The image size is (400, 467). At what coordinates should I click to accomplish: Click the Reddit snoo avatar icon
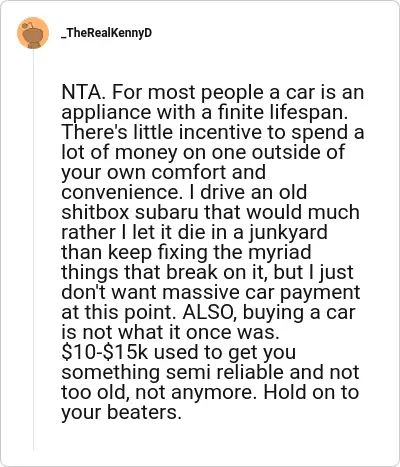click(33, 33)
